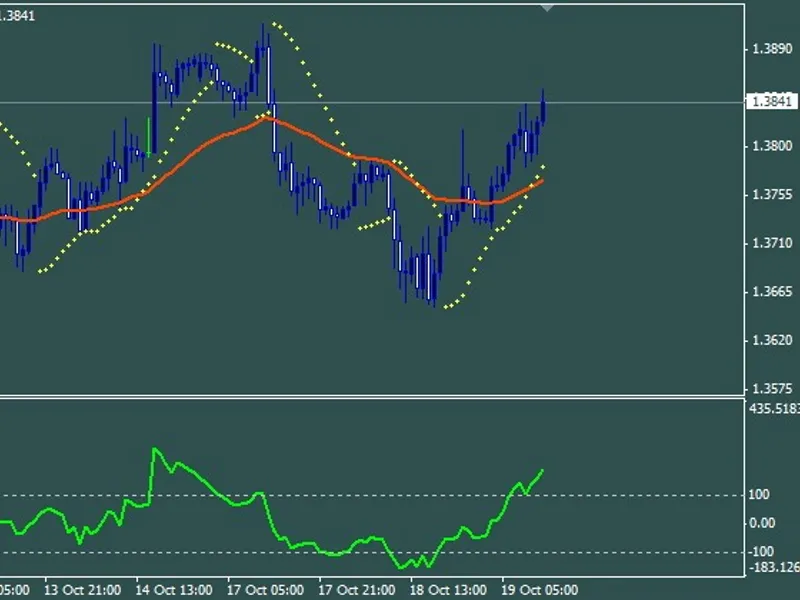Screen dimensions: 800x600
Task: Click the indicator scale value 100
Action: 759,494
